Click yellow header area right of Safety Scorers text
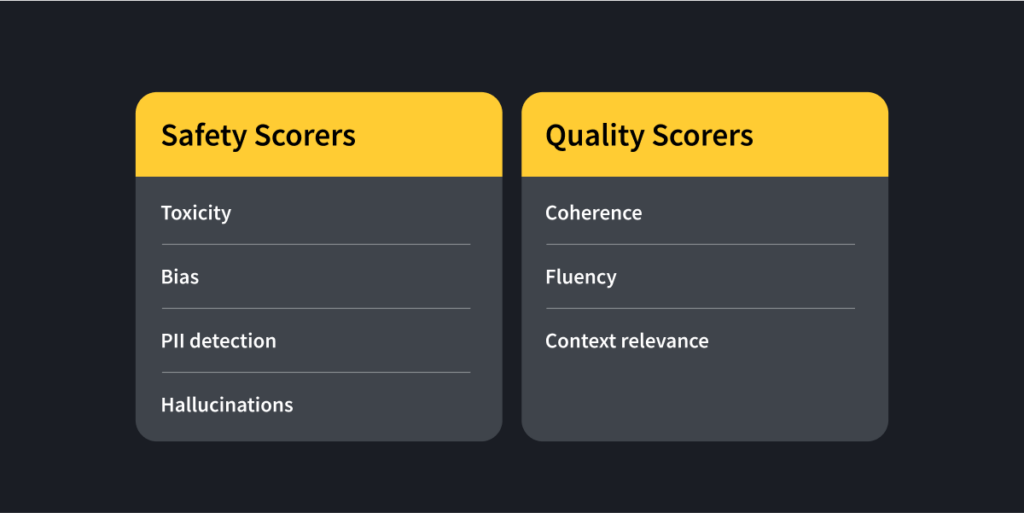Screen dimensions: 1024x513 (430, 135)
